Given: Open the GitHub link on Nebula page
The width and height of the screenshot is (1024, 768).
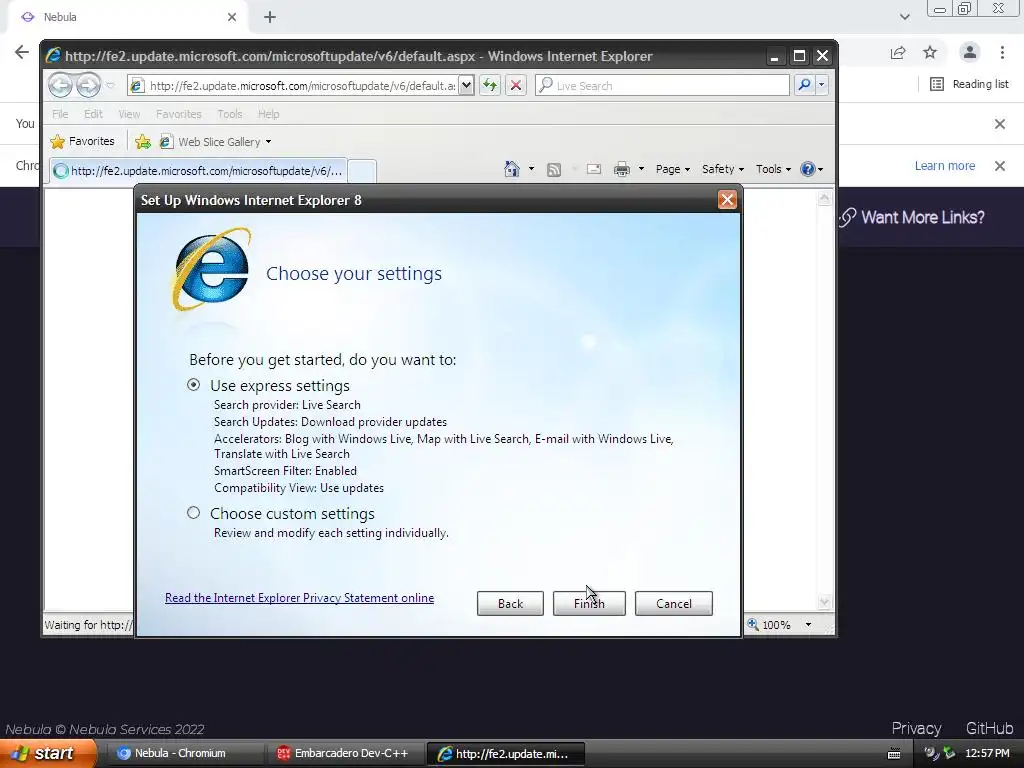Looking at the screenshot, I should [989, 728].
